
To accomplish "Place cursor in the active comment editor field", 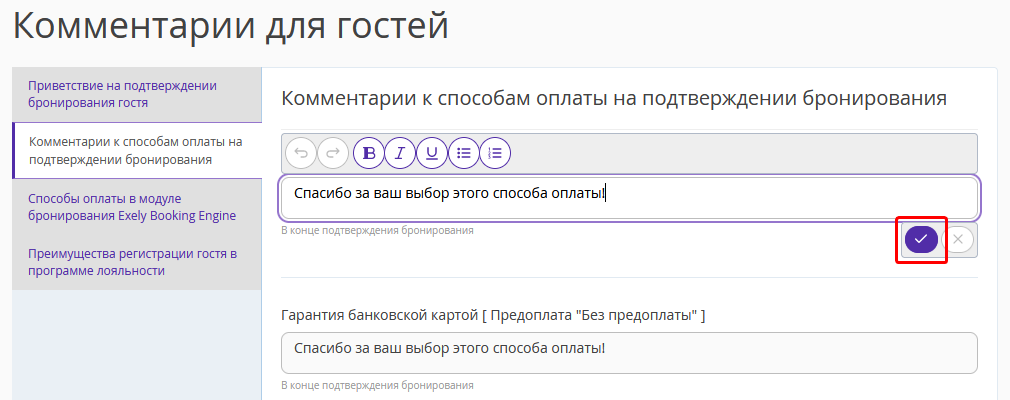I will [x=629, y=197].
